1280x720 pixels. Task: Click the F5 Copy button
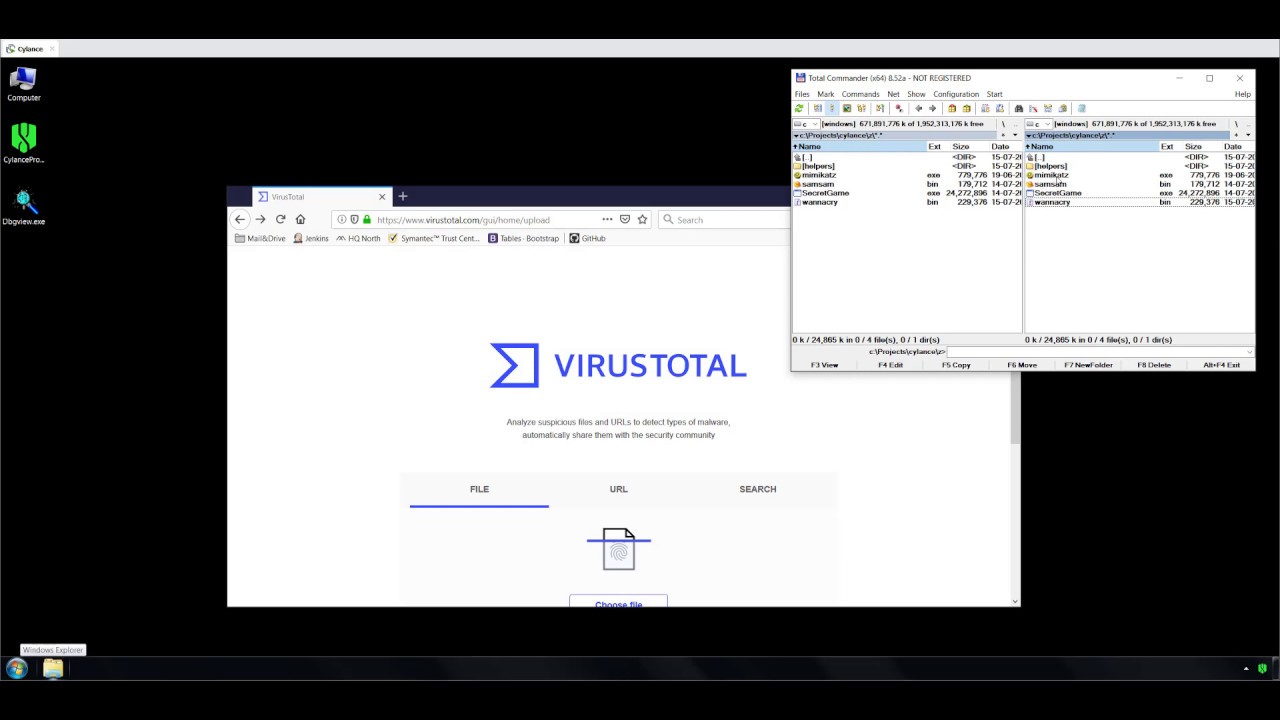(956, 365)
